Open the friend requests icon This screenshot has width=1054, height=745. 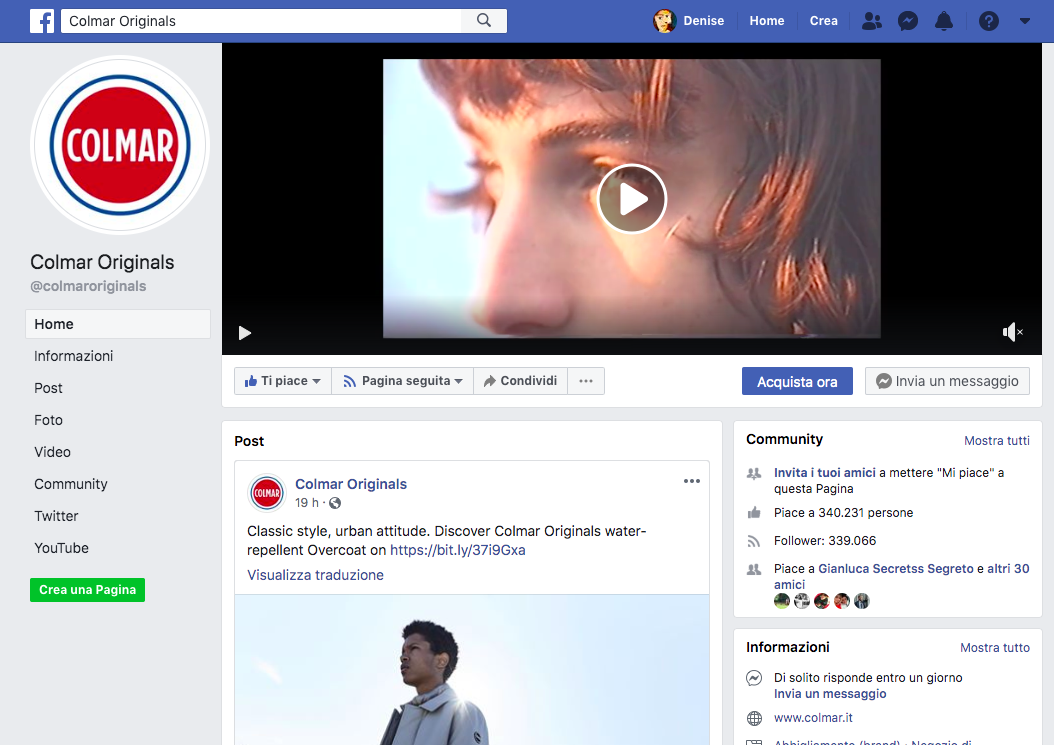pyautogui.click(x=872, y=21)
